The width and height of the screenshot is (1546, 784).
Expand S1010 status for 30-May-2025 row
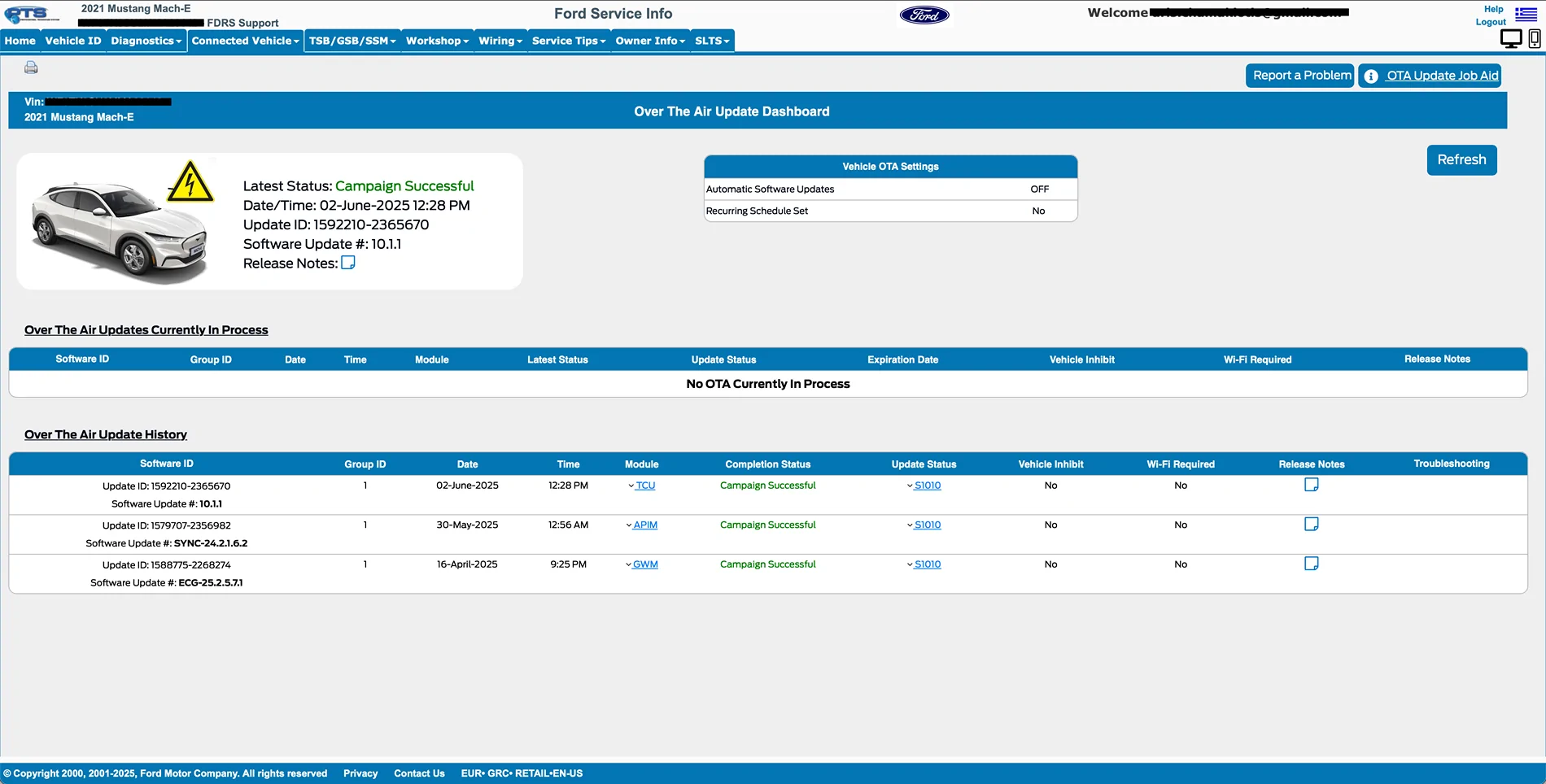924,525
